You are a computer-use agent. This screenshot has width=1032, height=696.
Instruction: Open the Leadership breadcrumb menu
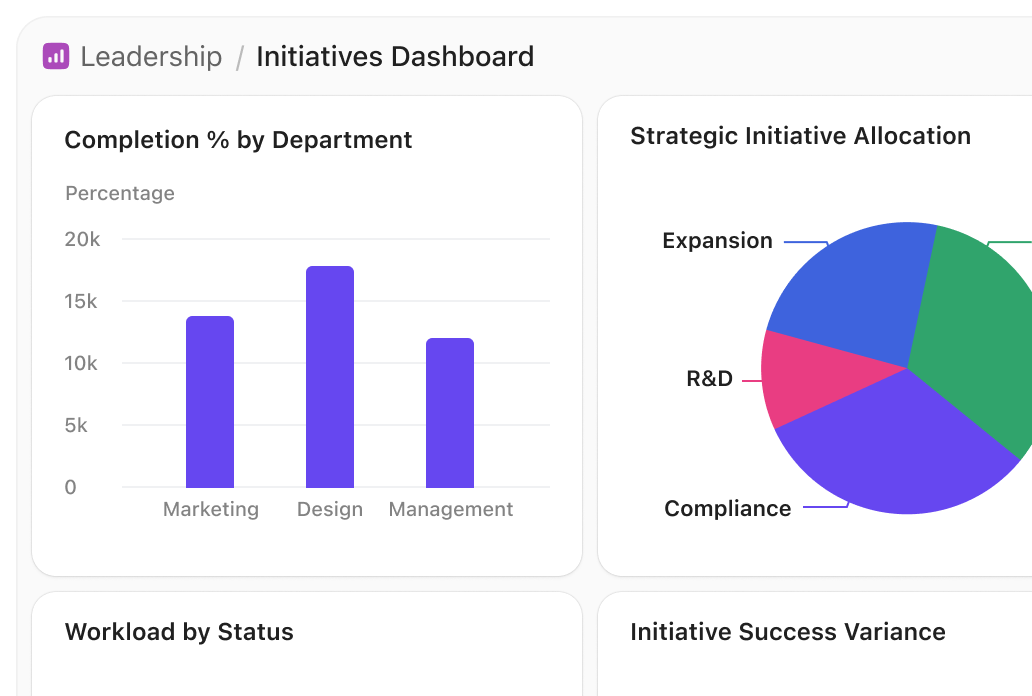(x=151, y=57)
